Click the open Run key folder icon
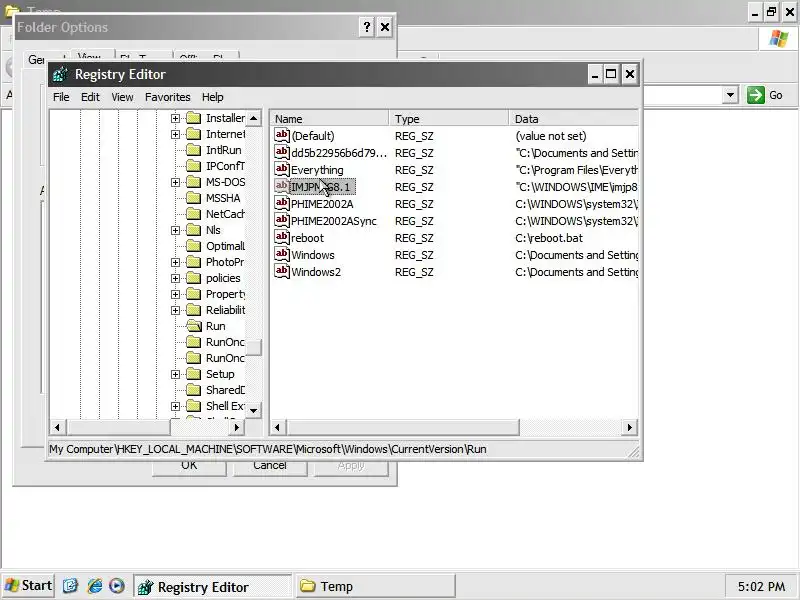Screen dimensions: 800x600 [x=193, y=326]
